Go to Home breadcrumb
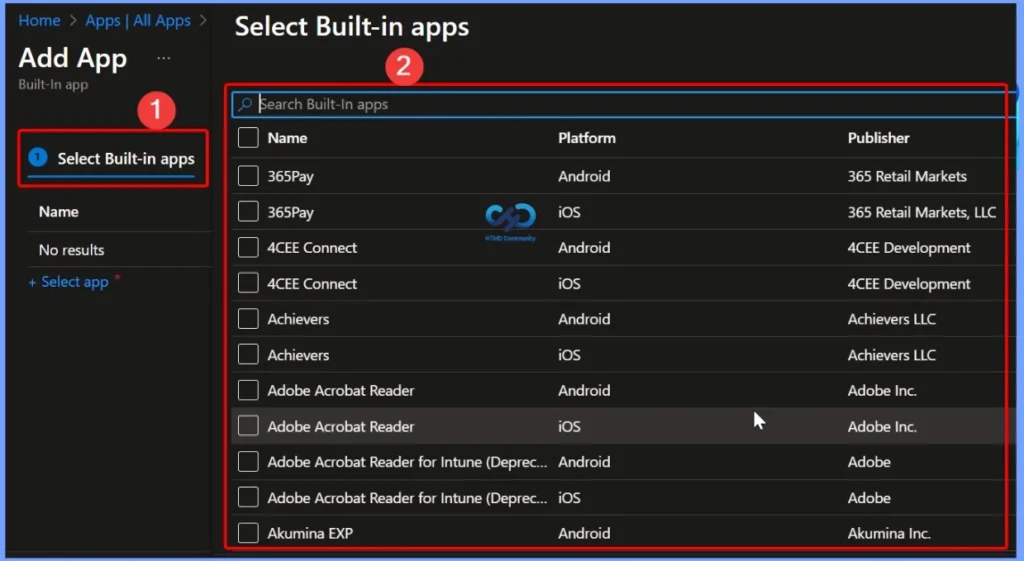This screenshot has width=1024, height=561. (39, 21)
